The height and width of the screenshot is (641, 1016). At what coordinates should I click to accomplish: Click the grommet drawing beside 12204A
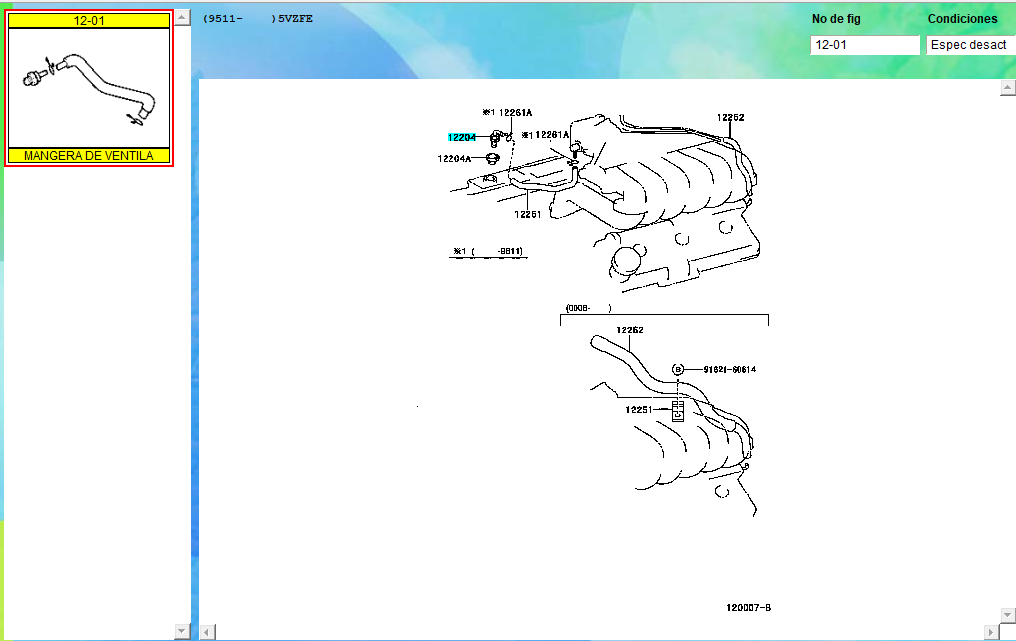pos(492,158)
